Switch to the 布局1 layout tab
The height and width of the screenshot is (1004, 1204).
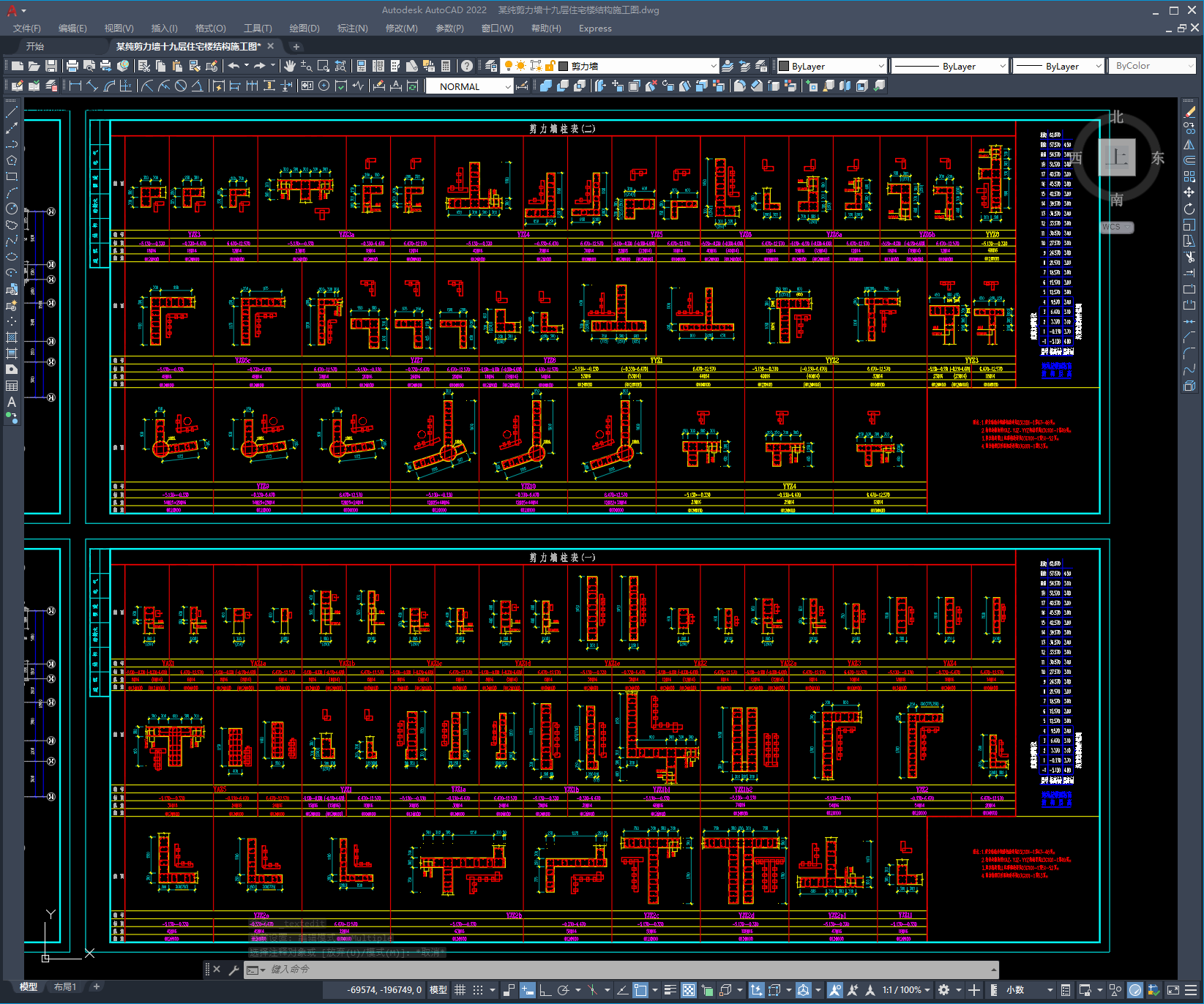[x=65, y=987]
